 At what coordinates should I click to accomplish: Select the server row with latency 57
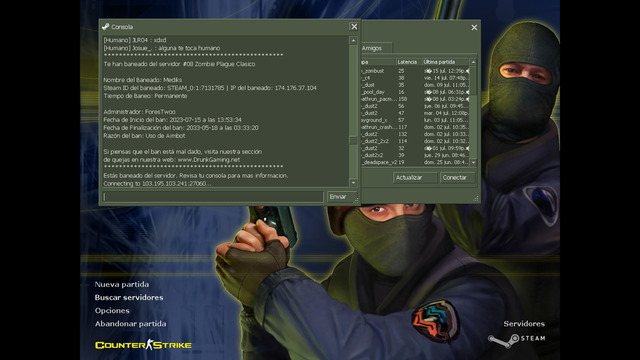(415, 120)
